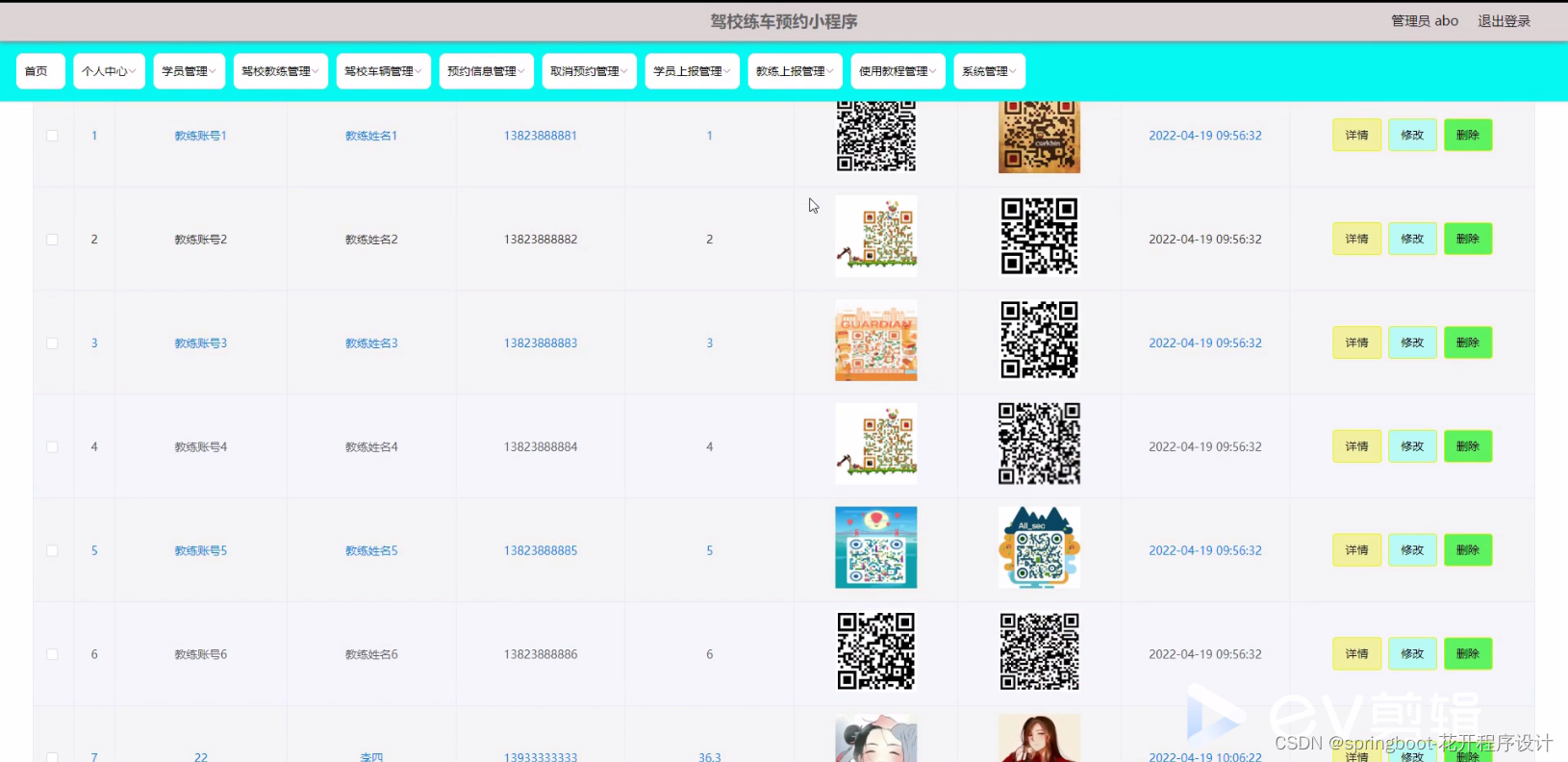Expand the 系统管理 dropdown menu

point(989,71)
